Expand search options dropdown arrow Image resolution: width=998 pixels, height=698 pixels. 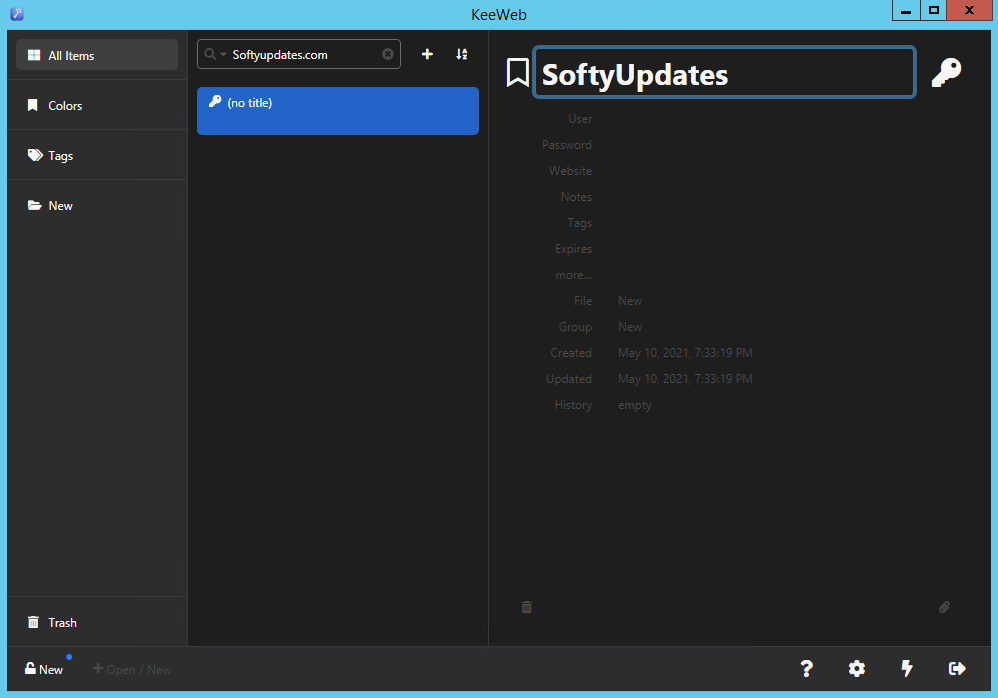tap(223, 54)
